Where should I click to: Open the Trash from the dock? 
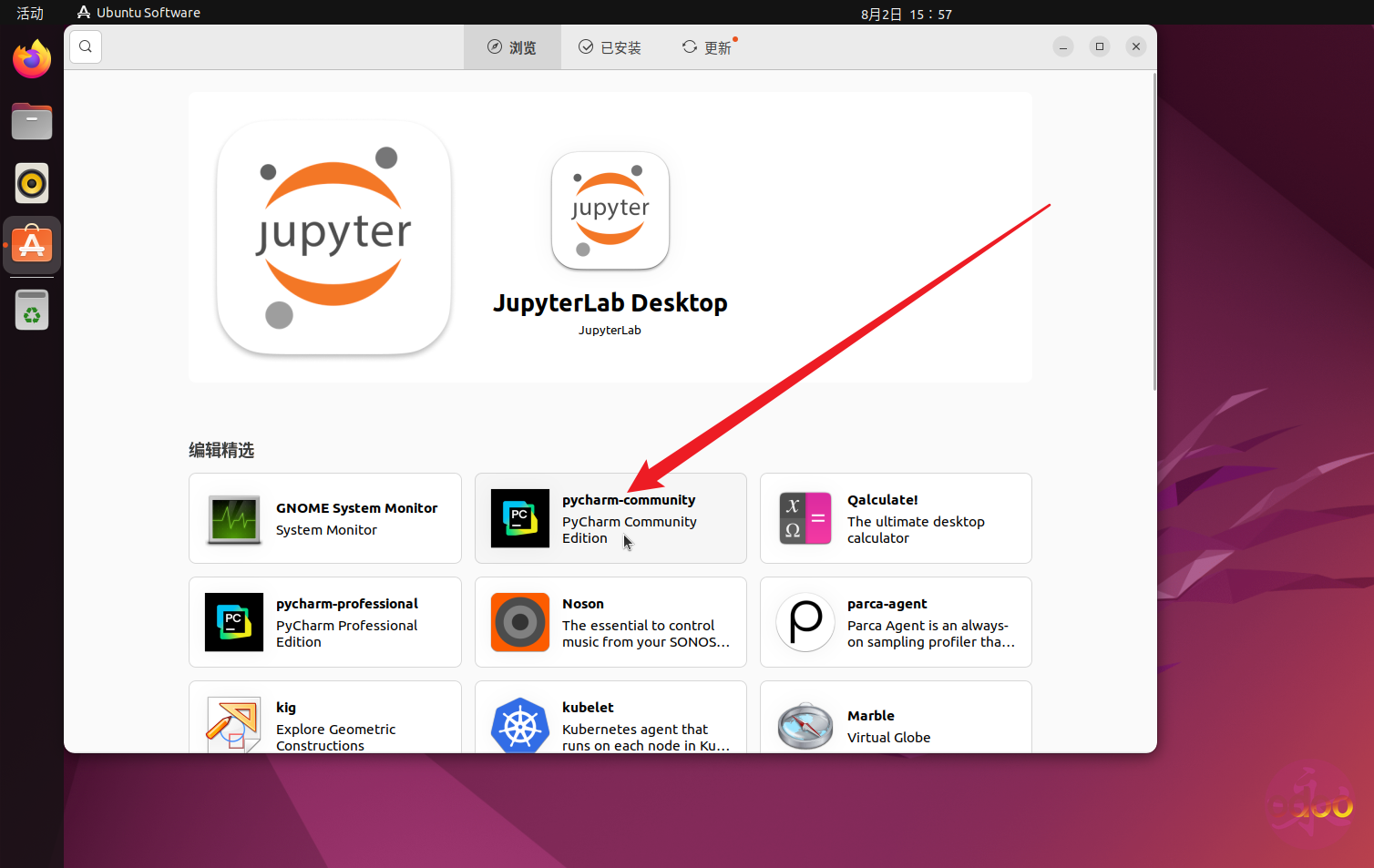coord(32,310)
